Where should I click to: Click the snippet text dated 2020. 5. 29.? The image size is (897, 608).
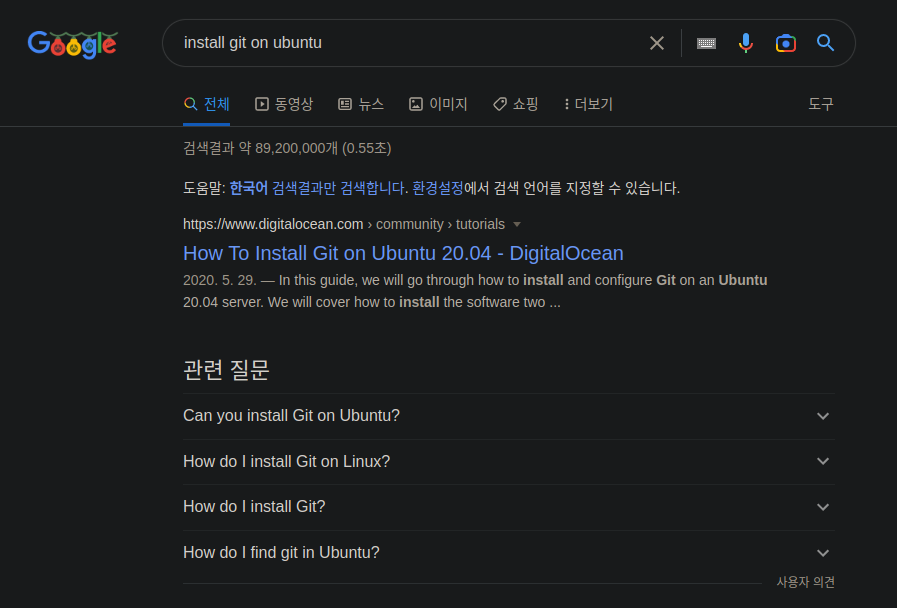(475, 291)
